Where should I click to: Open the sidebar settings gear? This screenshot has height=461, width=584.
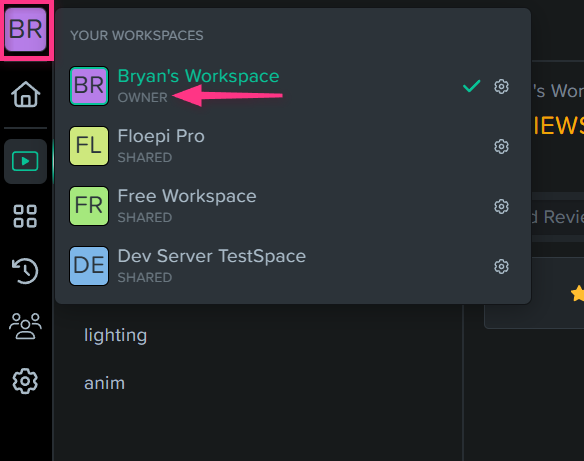[x=25, y=381]
